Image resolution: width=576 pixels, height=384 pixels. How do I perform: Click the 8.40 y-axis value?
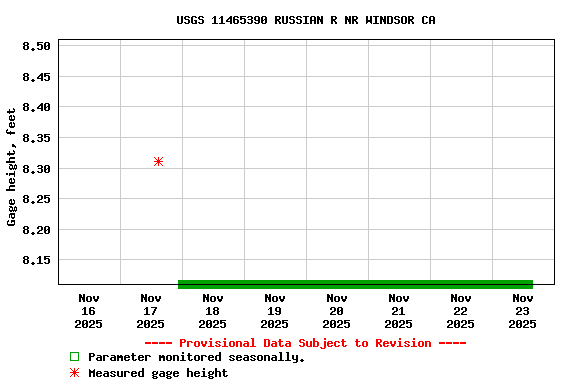(x=36, y=107)
